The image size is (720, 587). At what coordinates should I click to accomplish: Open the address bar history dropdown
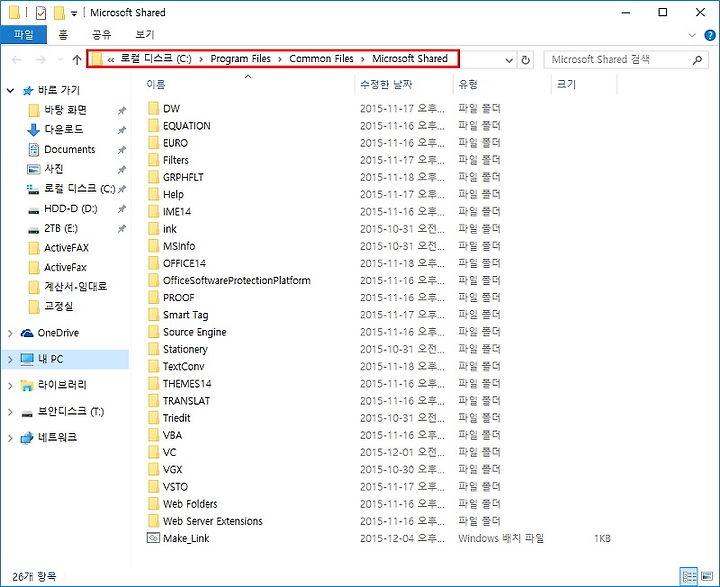[509, 60]
